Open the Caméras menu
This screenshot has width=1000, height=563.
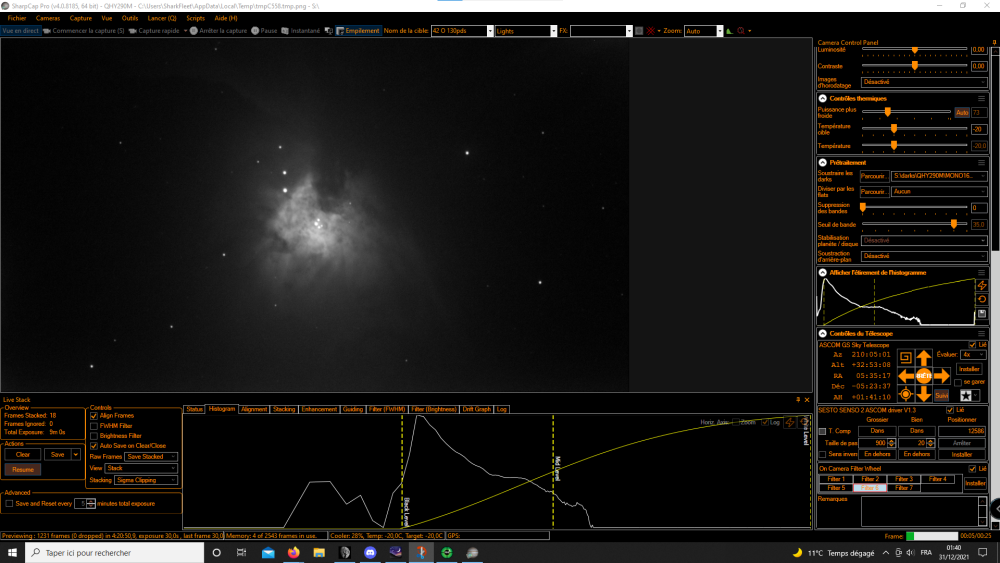pos(48,18)
